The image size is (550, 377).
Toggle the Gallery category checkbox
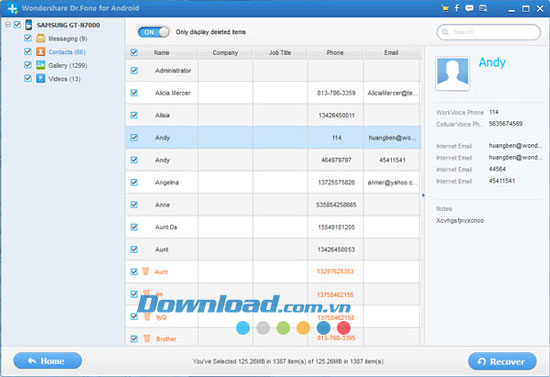pyautogui.click(x=28, y=65)
